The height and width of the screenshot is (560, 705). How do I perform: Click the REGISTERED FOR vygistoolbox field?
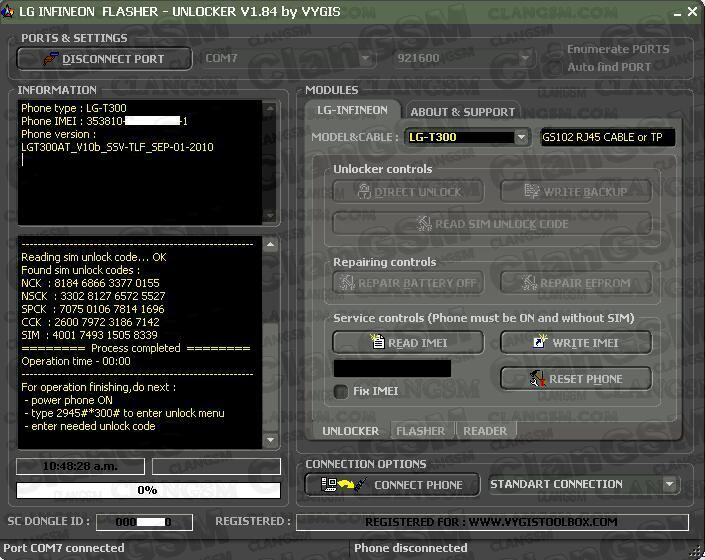(492, 522)
